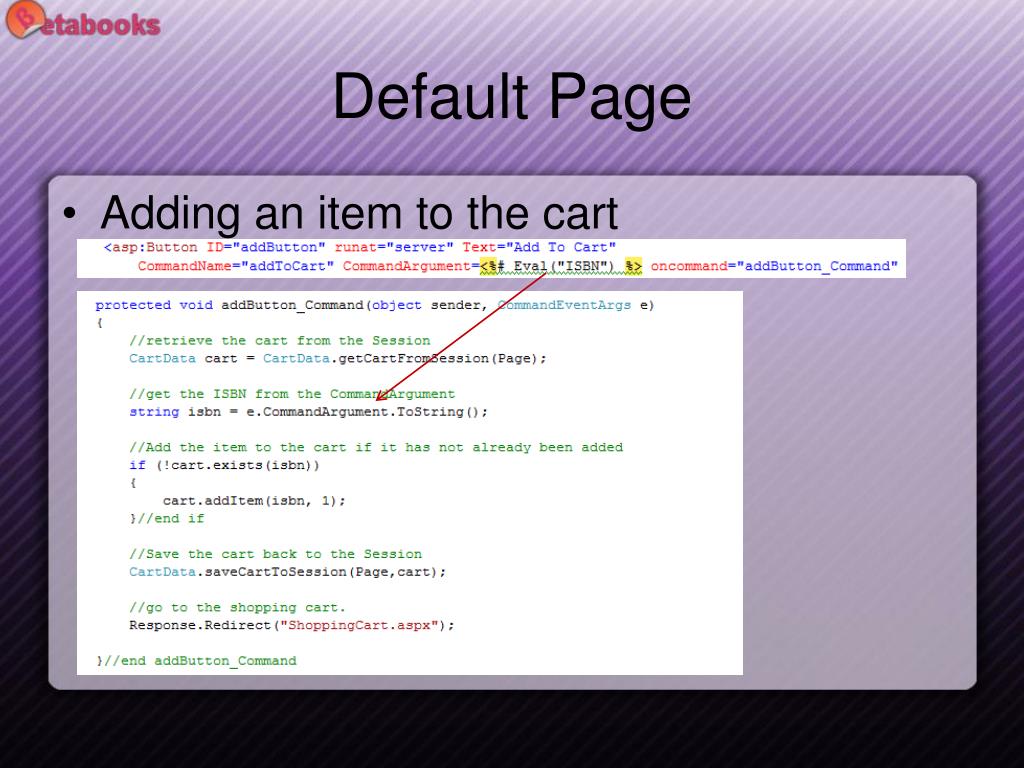Click the 'cart.addItem(isbn, 1);' line
Viewport: 1024px width, 768px height.
pos(254,501)
